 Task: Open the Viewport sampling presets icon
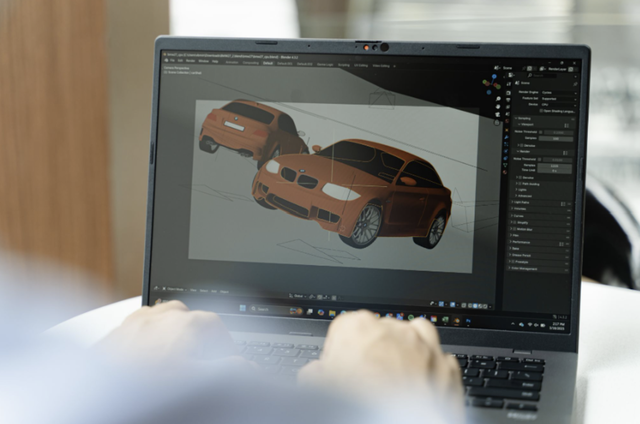tap(567, 125)
